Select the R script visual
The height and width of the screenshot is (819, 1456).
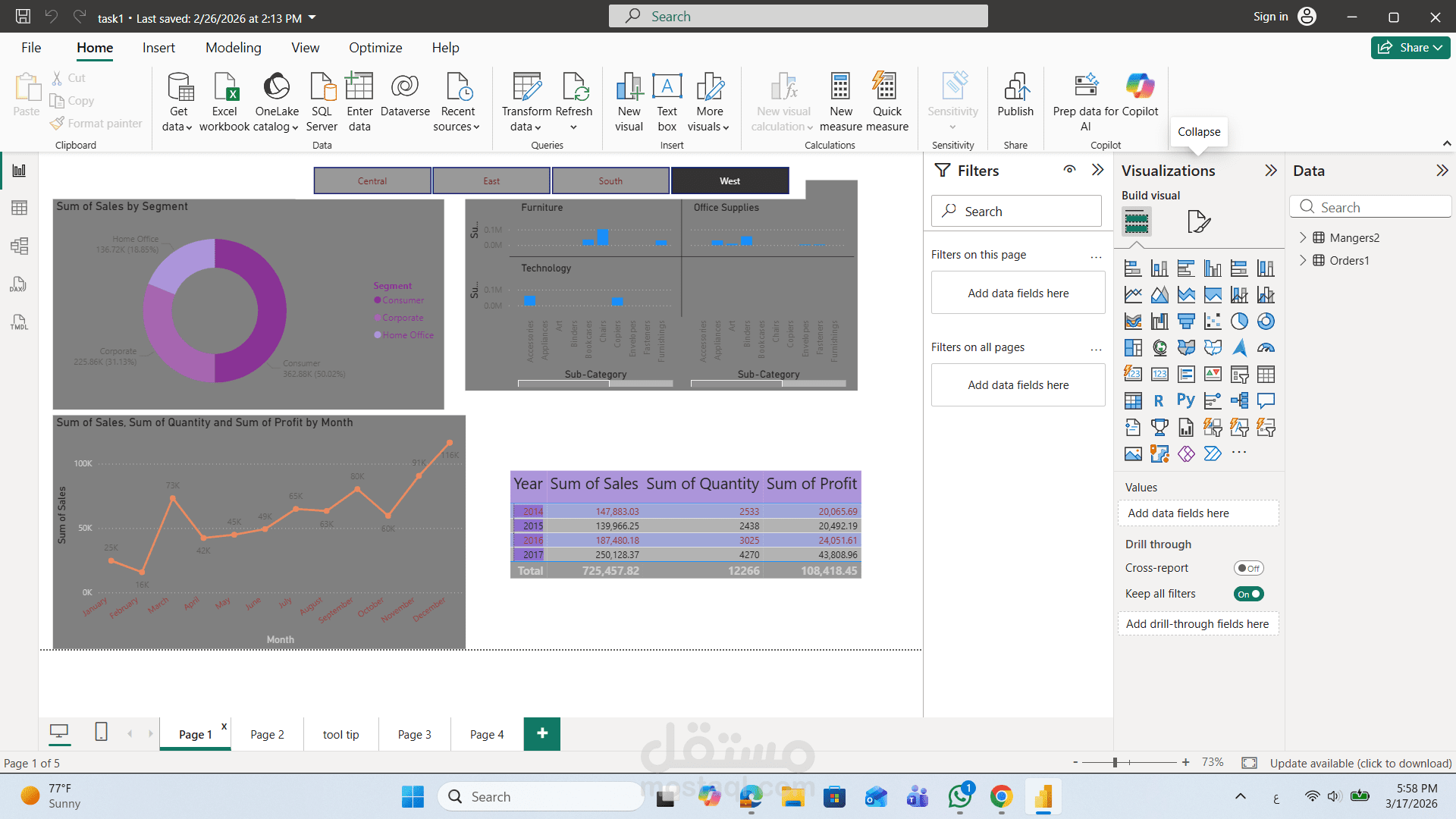pos(1159,400)
